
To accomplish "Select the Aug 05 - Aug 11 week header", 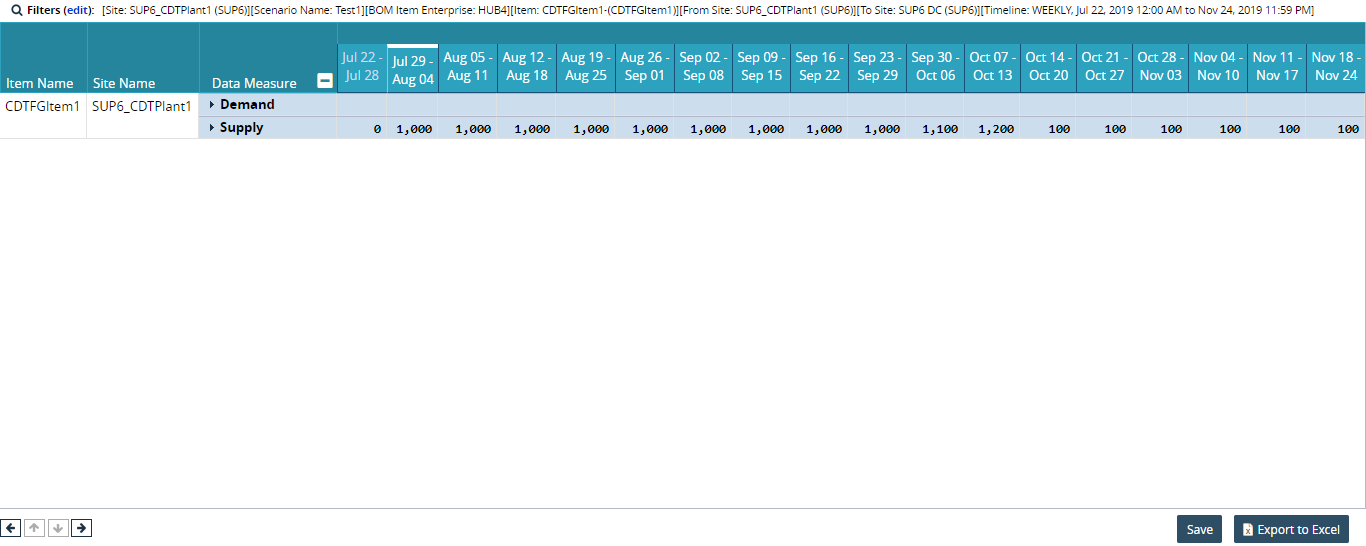I will point(467,67).
